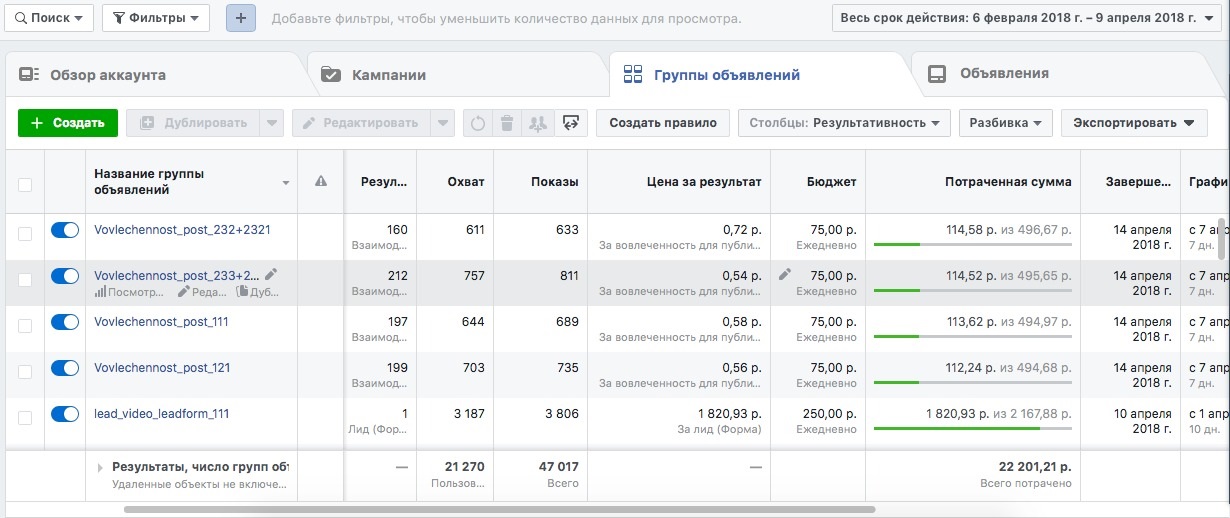The width and height of the screenshot is (1230, 518).
Task: Click the budget edit pencil in highlighted row
Action: [x=785, y=274]
